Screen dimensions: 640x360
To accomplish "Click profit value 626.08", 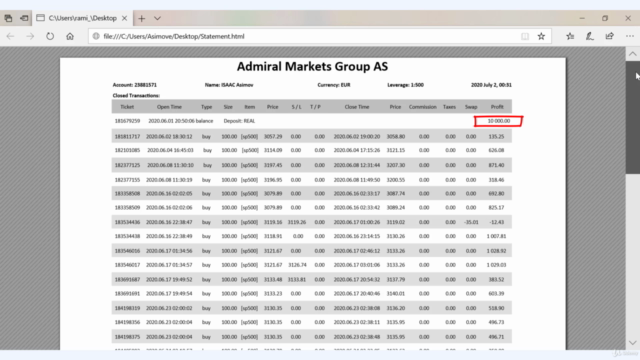I will [496, 150].
